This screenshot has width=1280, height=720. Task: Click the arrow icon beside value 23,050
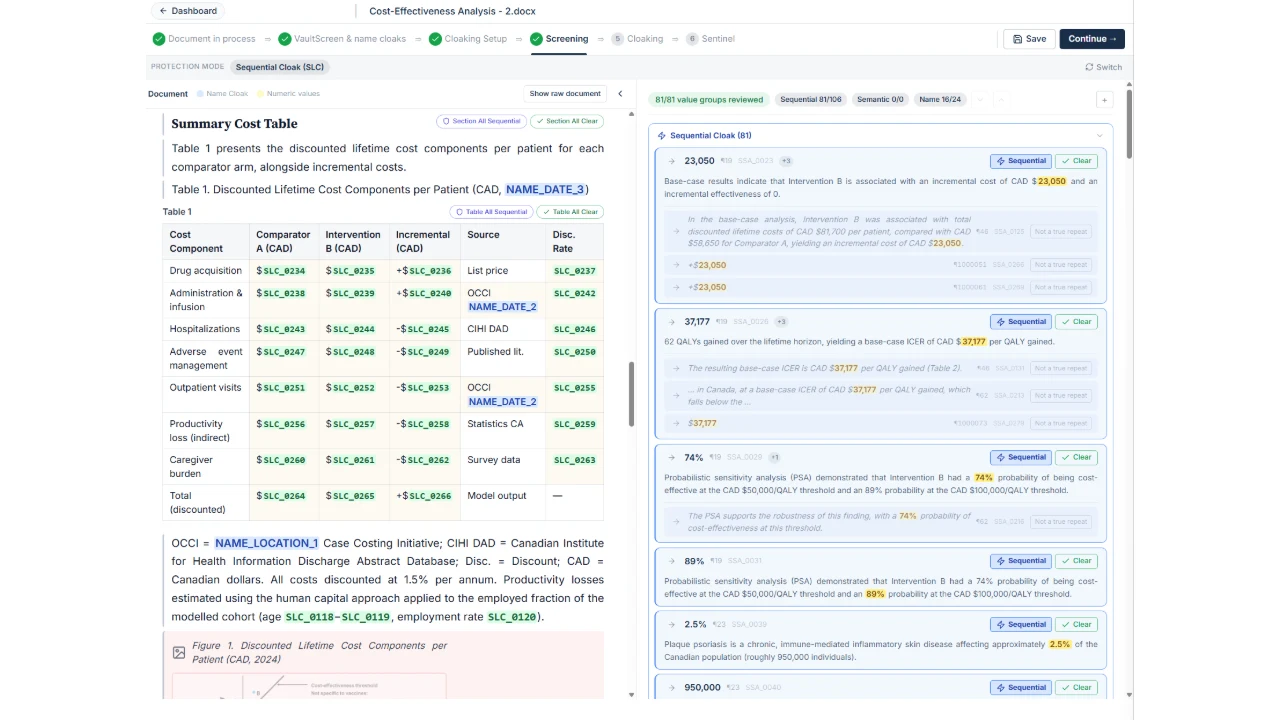click(x=672, y=161)
